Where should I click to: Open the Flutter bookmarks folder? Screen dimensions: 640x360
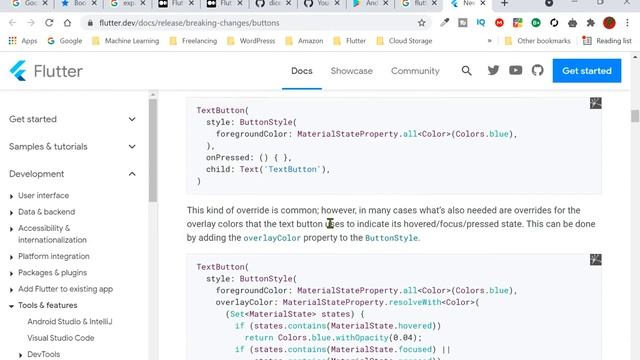(350, 41)
